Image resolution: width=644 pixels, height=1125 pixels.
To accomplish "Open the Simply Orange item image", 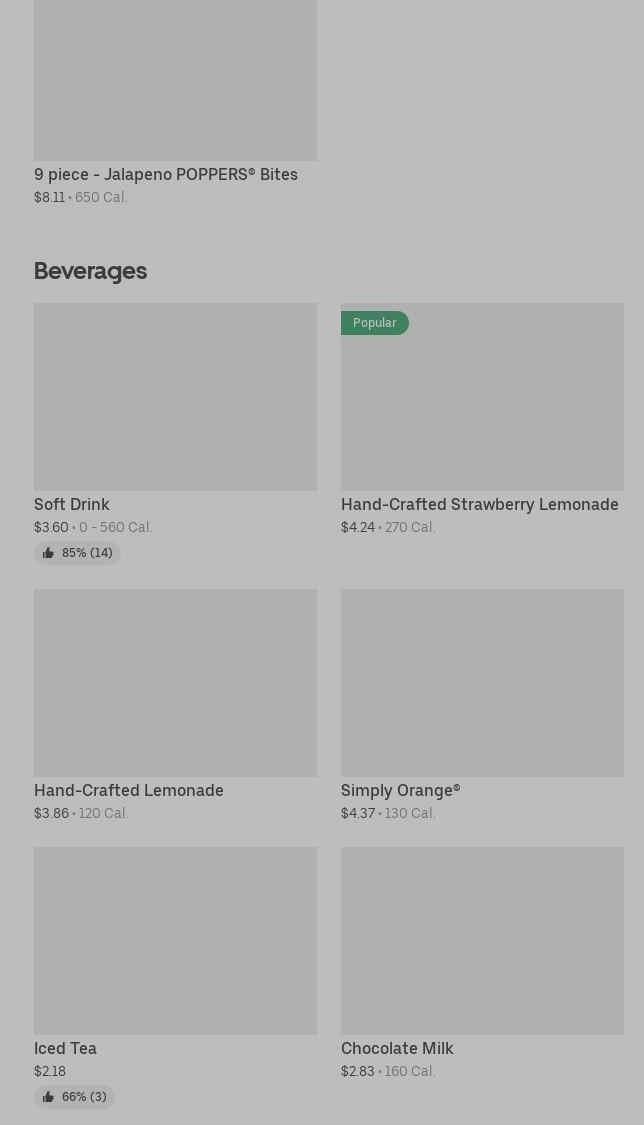I will click(x=482, y=683).
